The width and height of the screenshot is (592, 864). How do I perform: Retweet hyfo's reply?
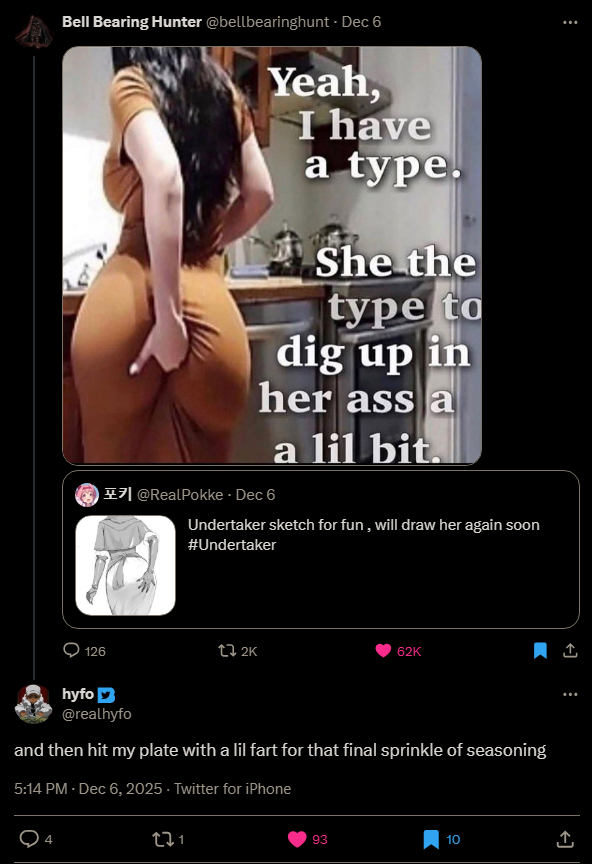click(162, 839)
